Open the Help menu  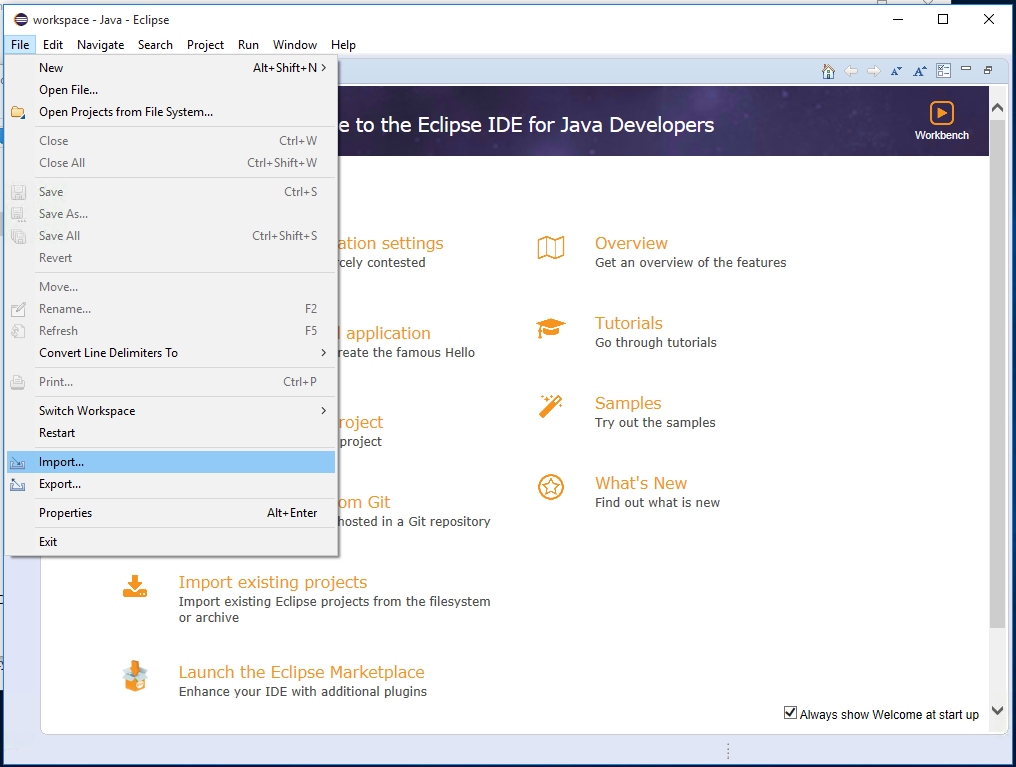tap(343, 45)
